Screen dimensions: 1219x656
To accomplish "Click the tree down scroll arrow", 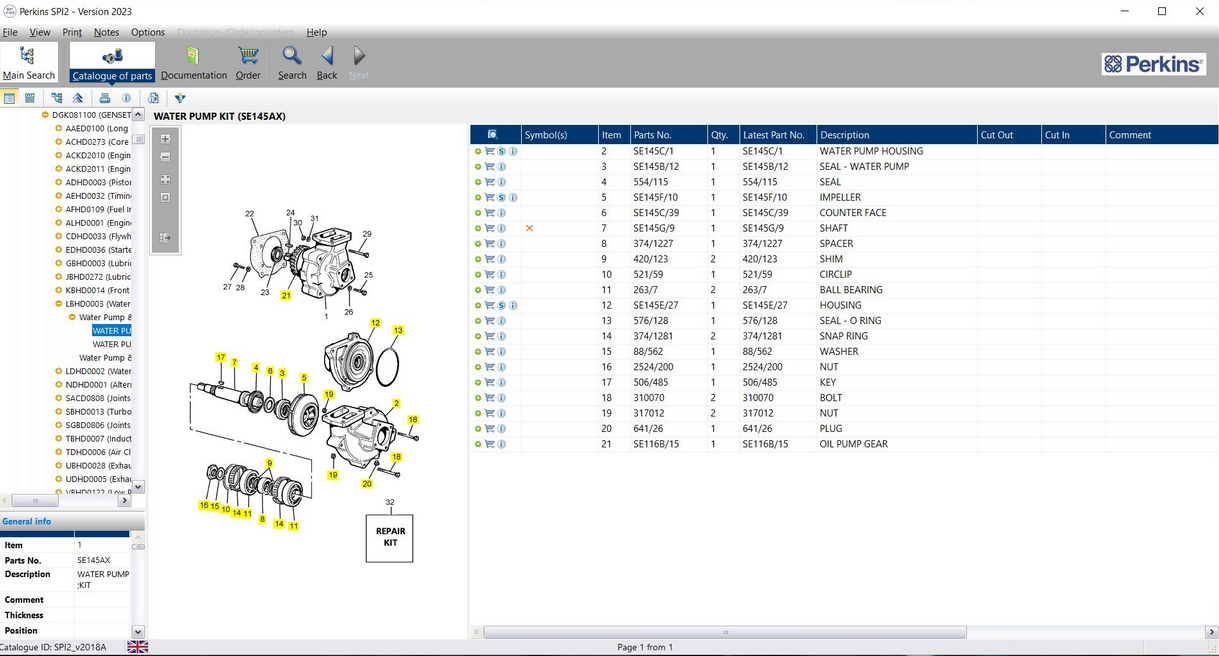I will (x=138, y=487).
